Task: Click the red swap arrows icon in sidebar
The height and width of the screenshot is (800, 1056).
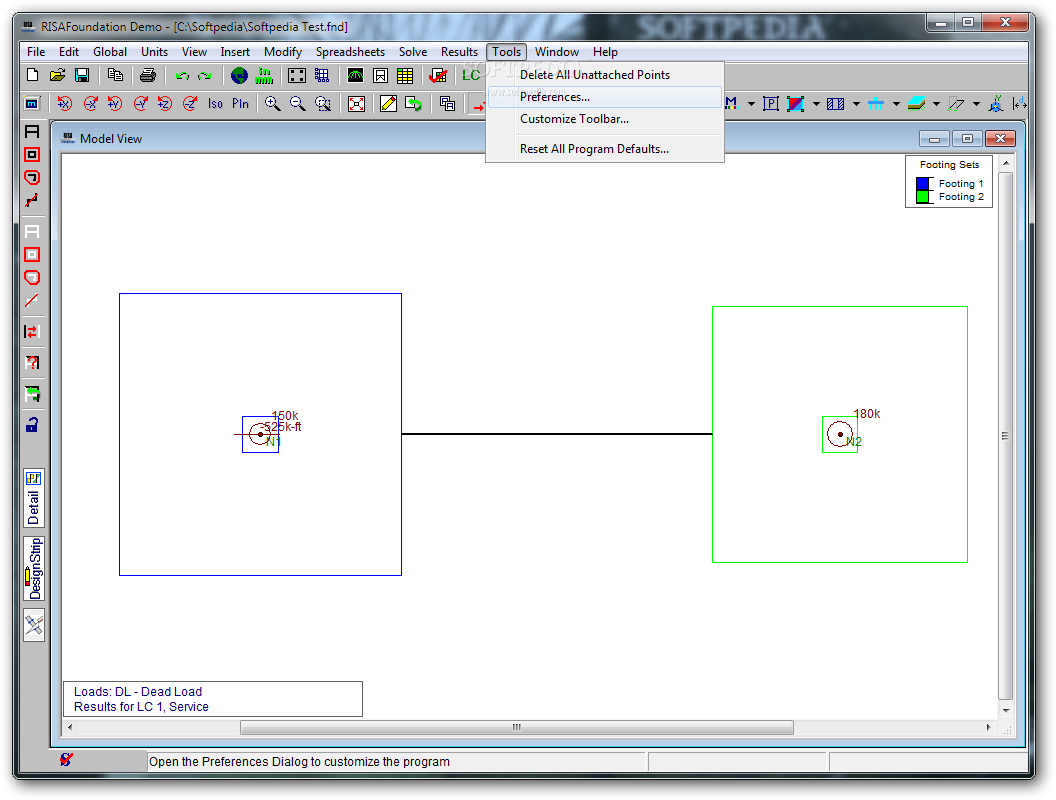Action: pos(32,331)
